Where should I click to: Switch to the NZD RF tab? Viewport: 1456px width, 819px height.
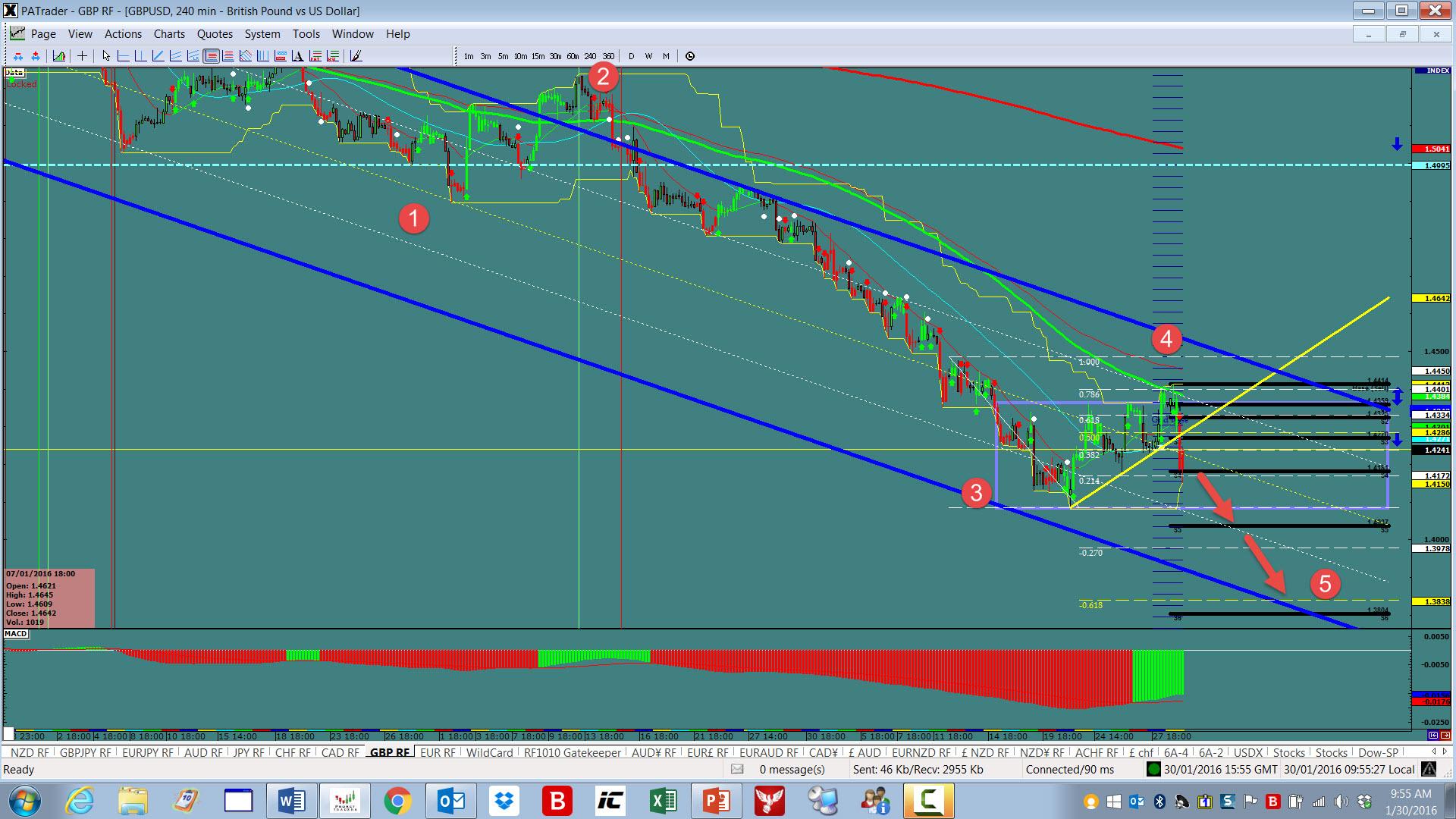pyautogui.click(x=30, y=753)
